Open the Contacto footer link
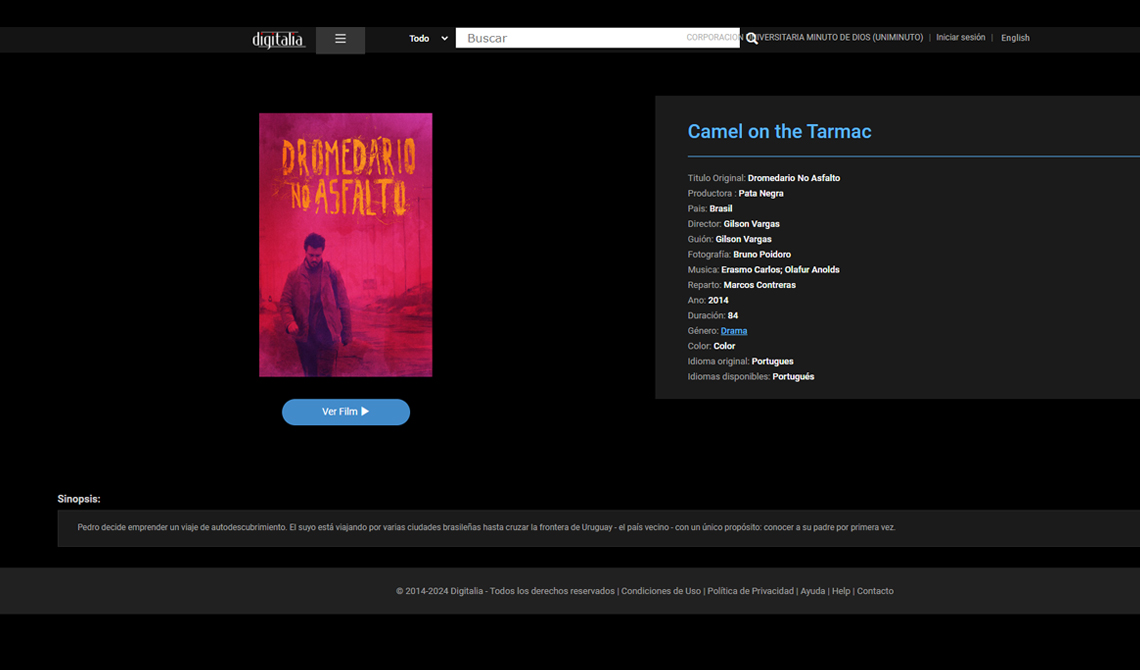1140x670 pixels. [x=875, y=591]
